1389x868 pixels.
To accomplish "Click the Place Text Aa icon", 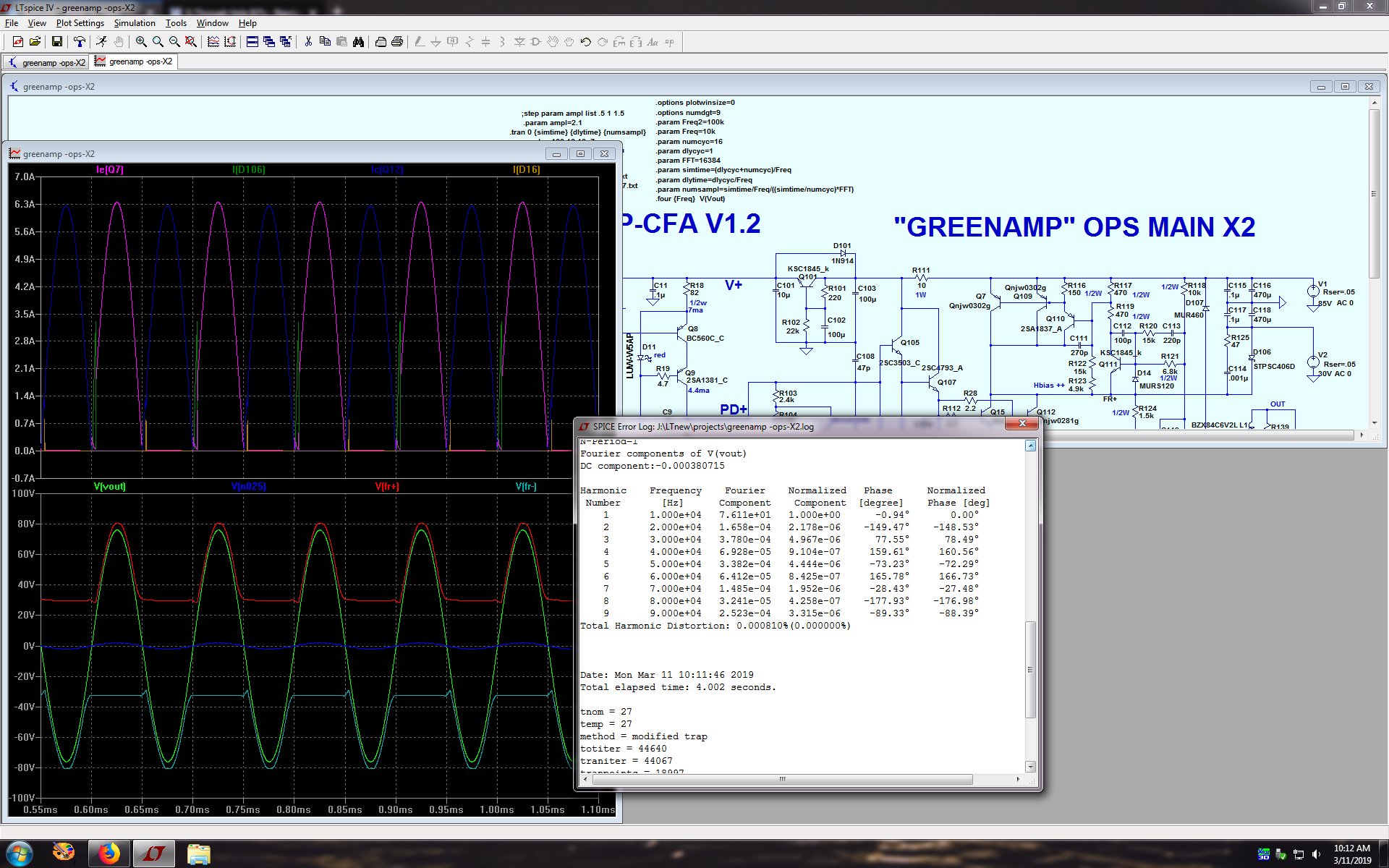I will coord(653,42).
